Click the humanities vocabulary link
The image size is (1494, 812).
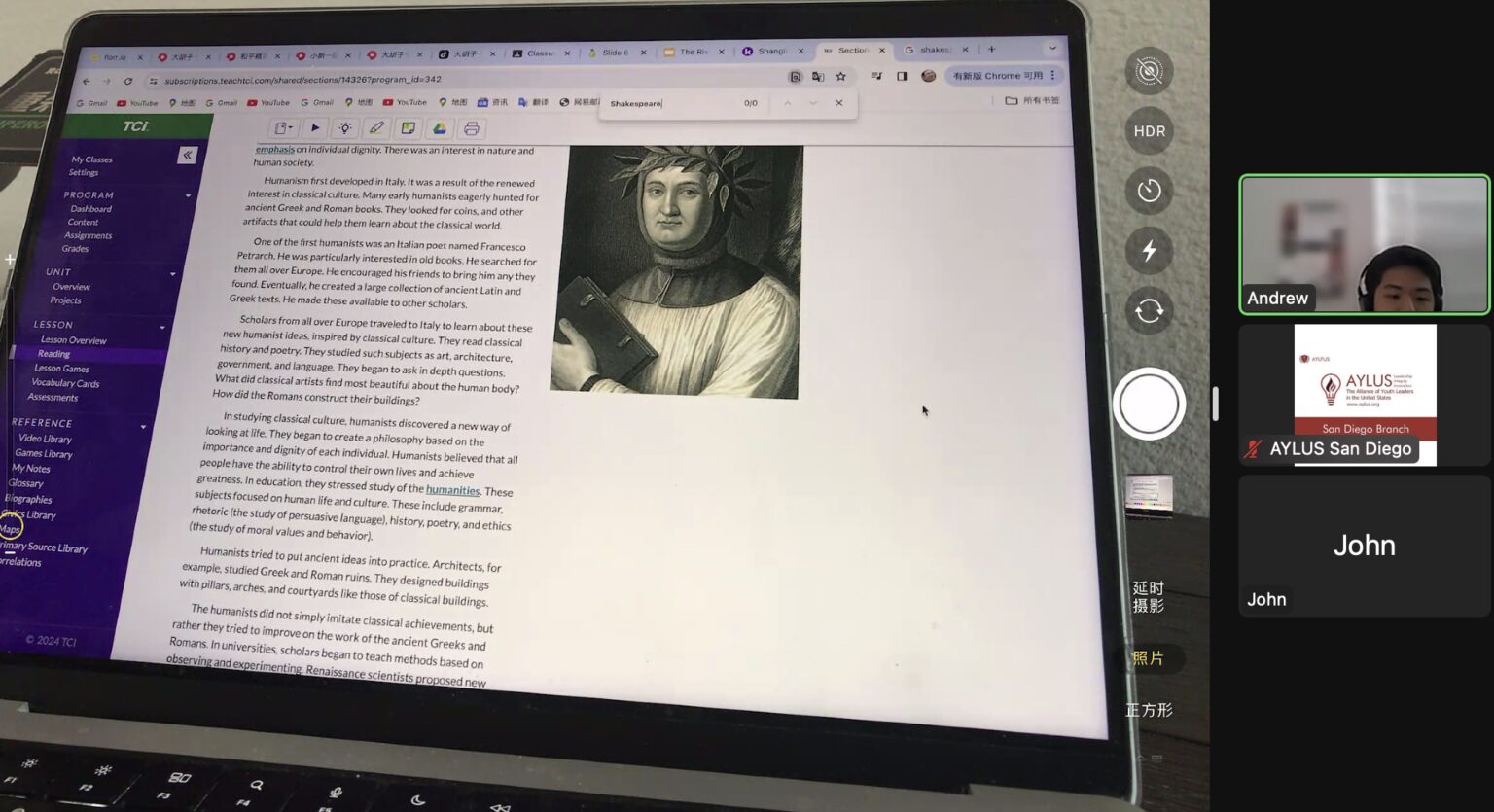pyautogui.click(x=452, y=489)
